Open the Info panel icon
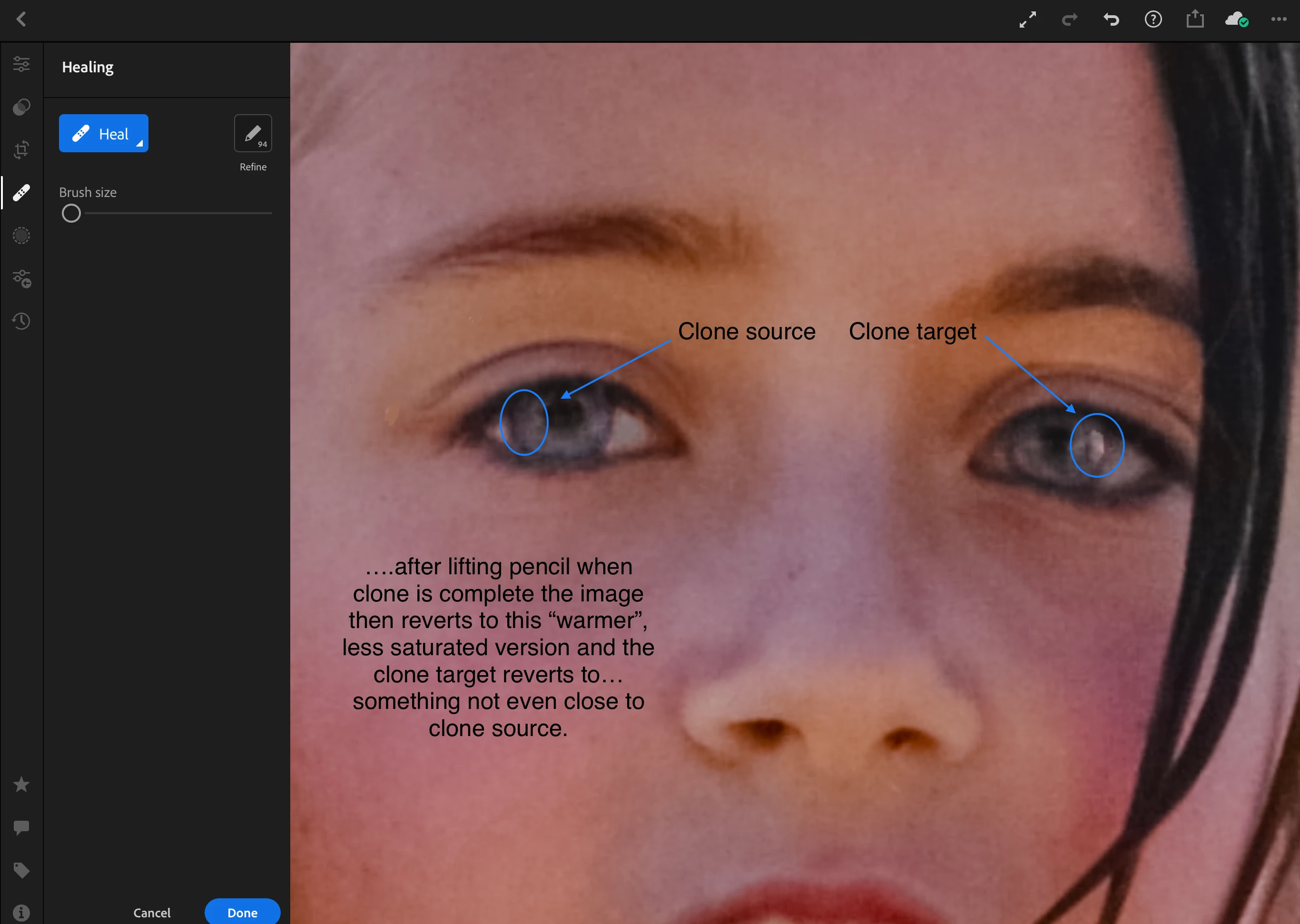This screenshot has width=1300, height=924. (x=21, y=913)
